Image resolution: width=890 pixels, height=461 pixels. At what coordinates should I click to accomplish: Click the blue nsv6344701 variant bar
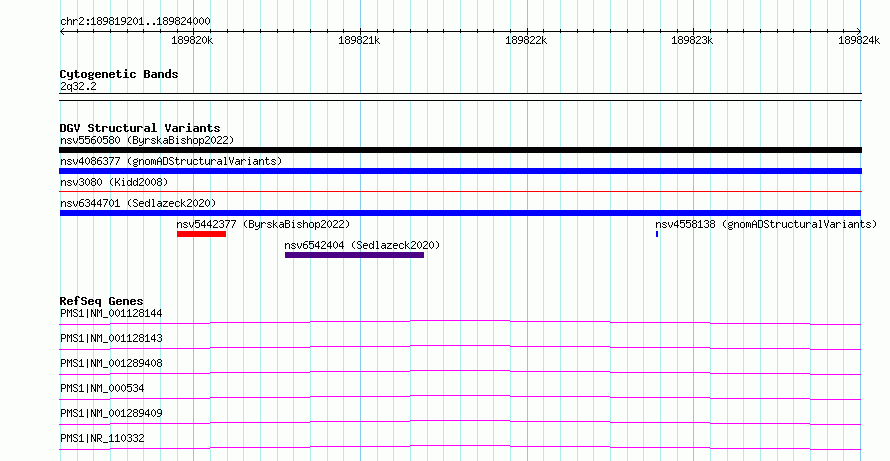460,213
